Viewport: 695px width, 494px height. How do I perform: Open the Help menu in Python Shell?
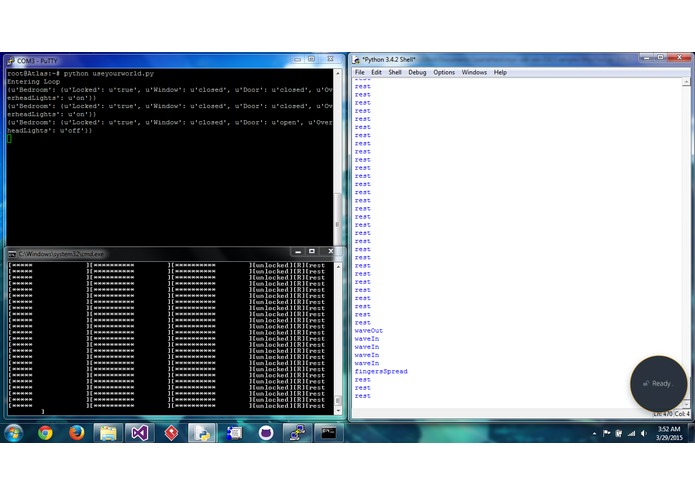tap(500, 72)
